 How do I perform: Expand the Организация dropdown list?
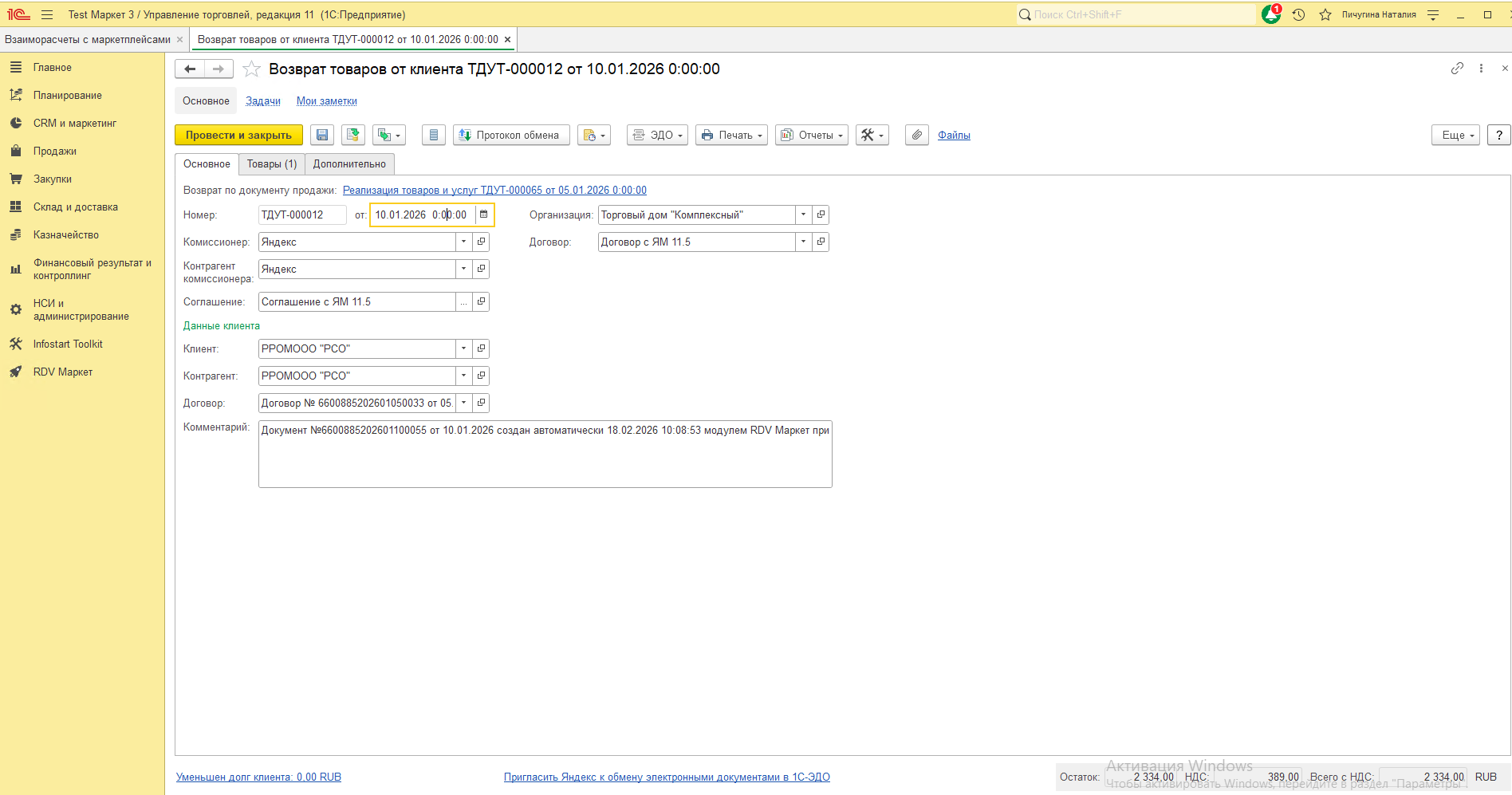click(804, 214)
